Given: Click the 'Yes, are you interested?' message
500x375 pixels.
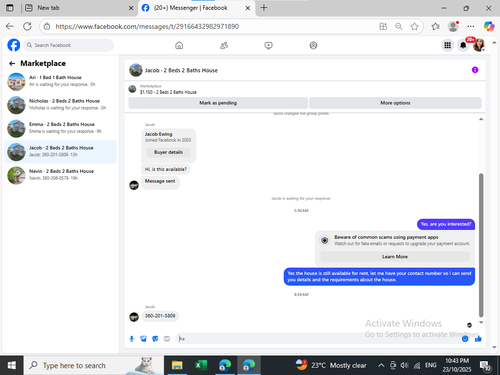Looking at the screenshot, I should (x=446, y=224).
